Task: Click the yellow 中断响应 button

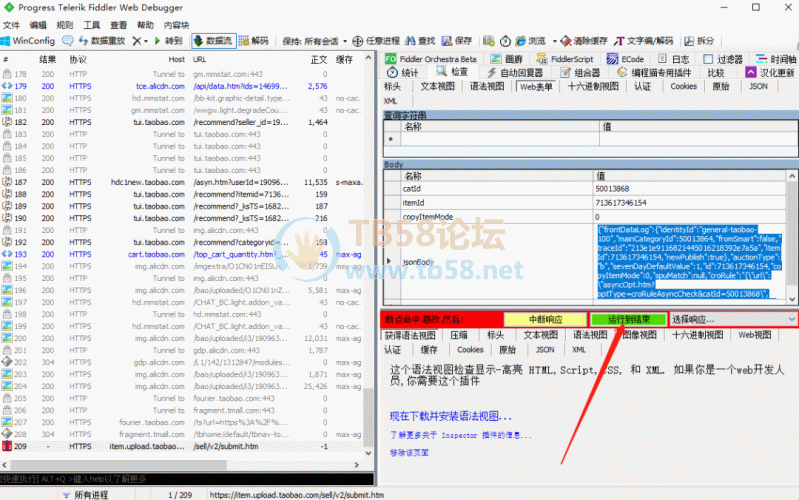Action: [545, 320]
